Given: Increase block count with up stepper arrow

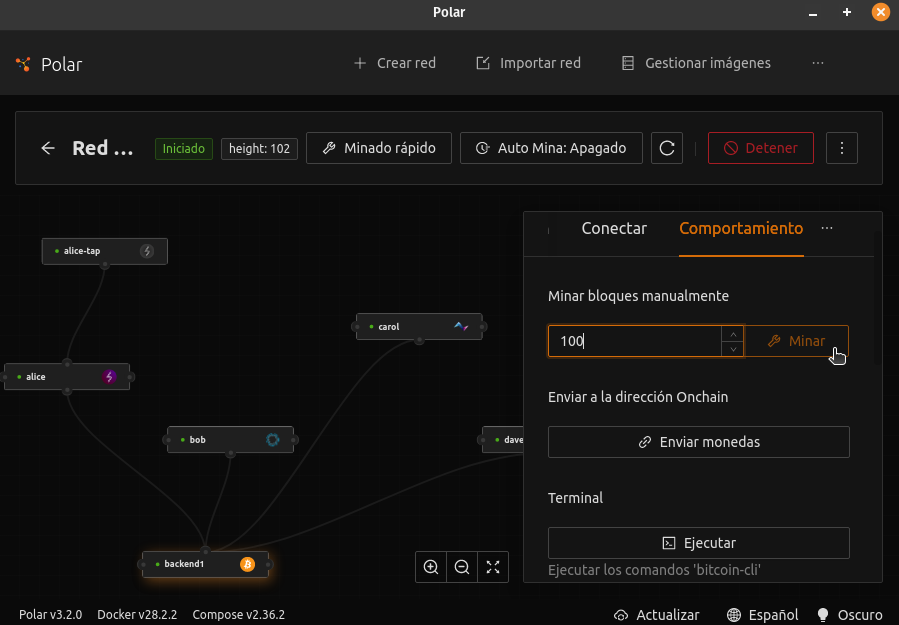Looking at the screenshot, I should coord(734,335).
